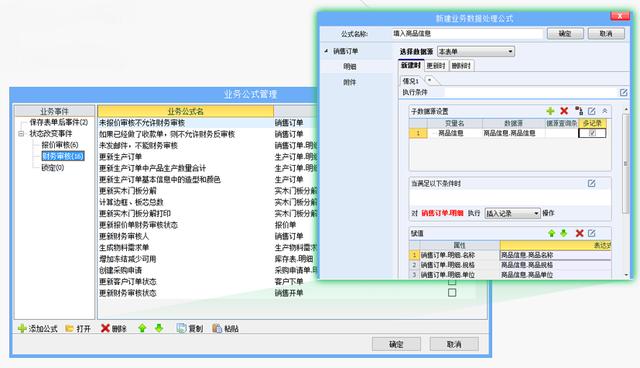
Task: Click attribute cell 销售订单.明细.规格
Action: coord(460,265)
